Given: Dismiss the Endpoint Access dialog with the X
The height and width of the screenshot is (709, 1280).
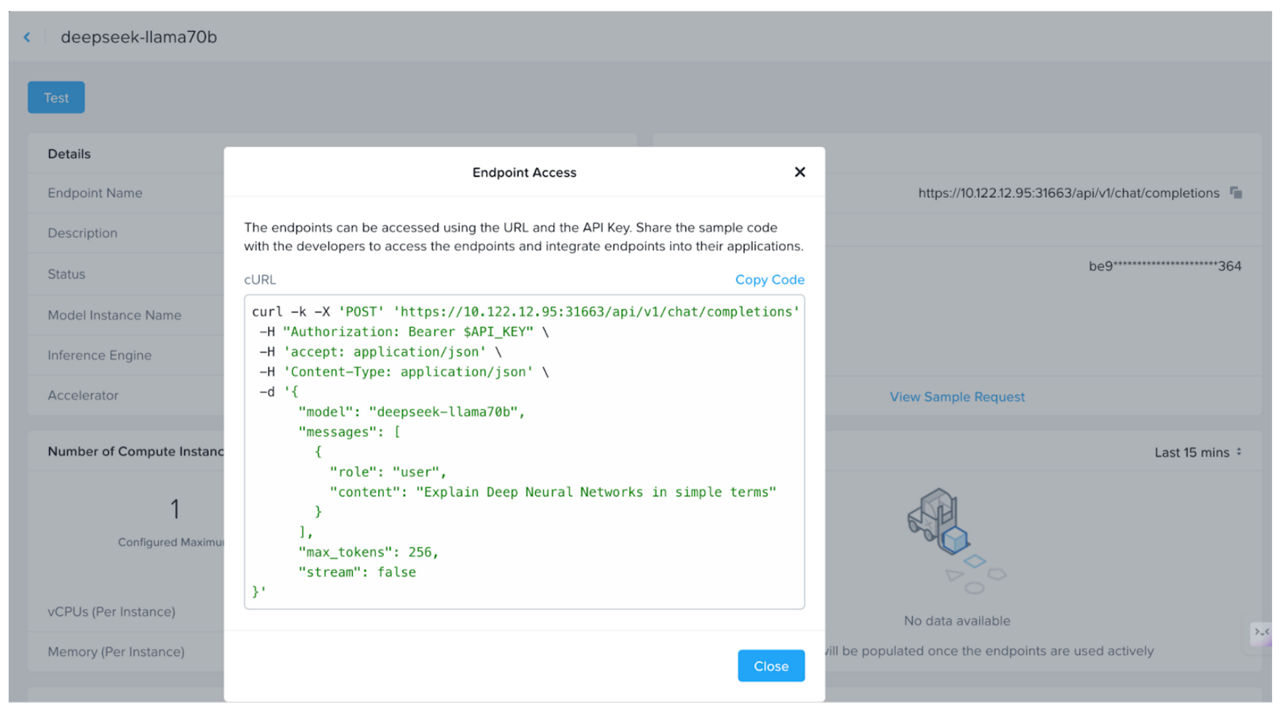Looking at the screenshot, I should pyautogui.click(x=799, y=171).
